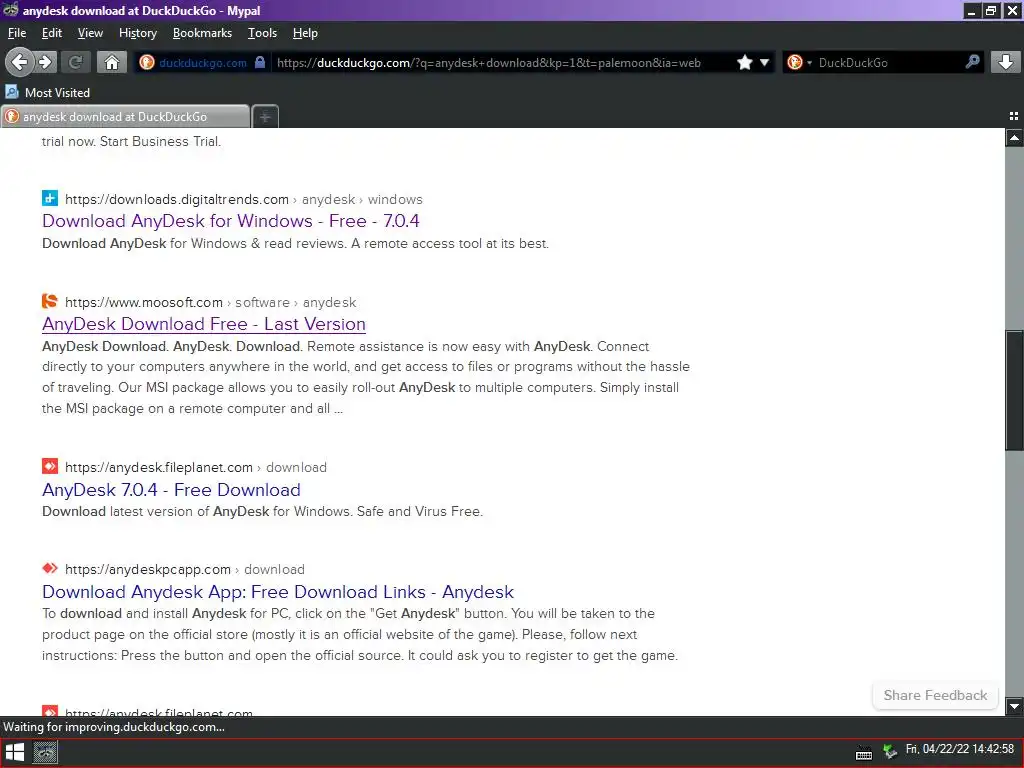Viewport: 1024px width, 768px height.
Task: Open AnyDesk 7.0.4 - Free Download link
Action: coord(171,490)
